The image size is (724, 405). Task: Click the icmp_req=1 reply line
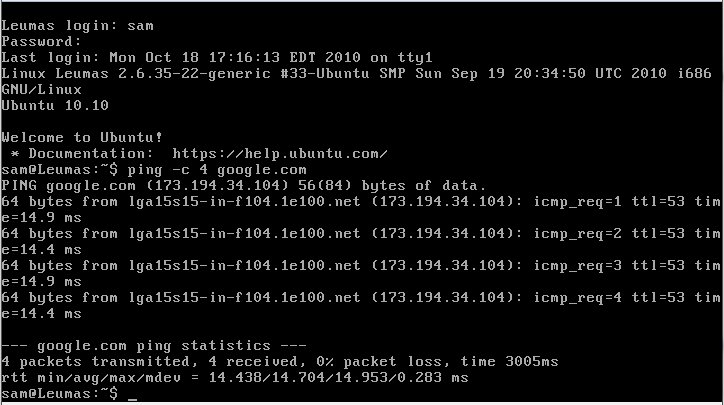tap(361, 202)
